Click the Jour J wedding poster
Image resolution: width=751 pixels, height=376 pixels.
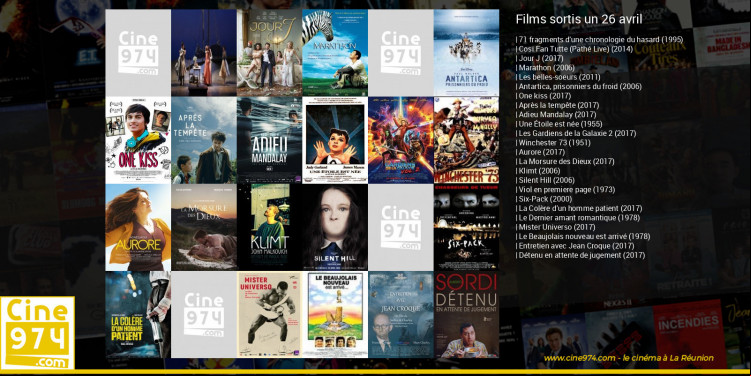coord(269,53)
